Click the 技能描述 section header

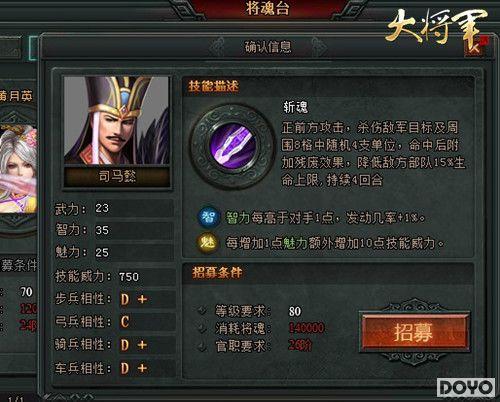pos(214,86)
